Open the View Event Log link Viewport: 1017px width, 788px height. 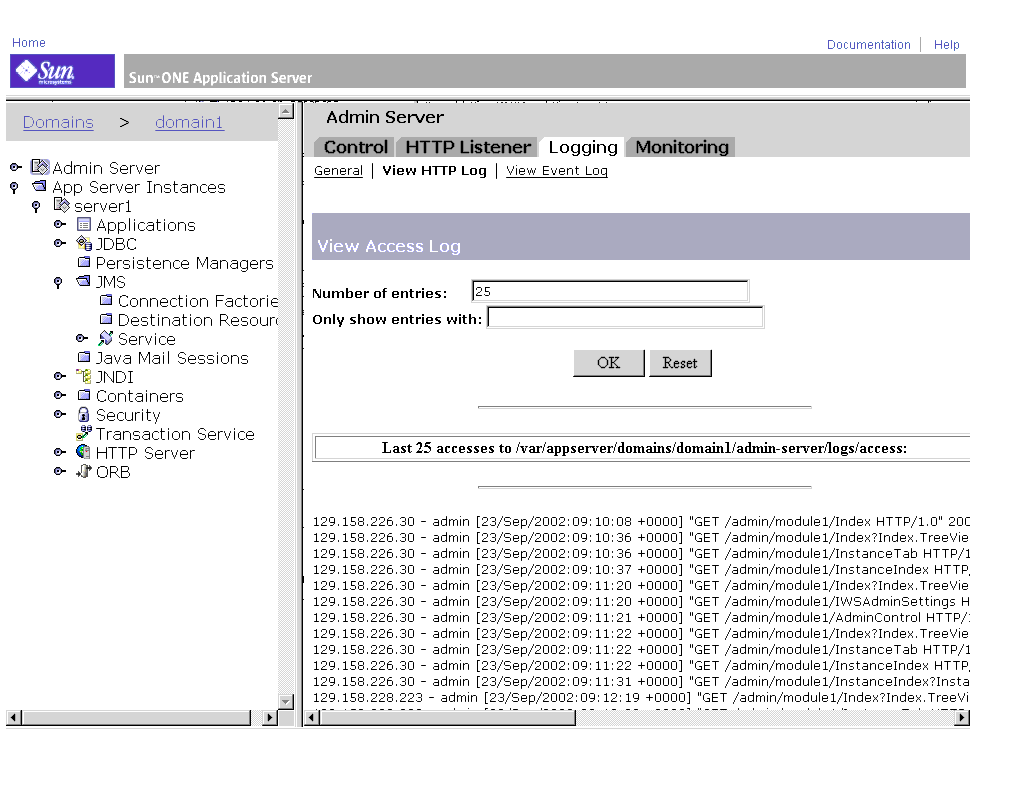point(556,171)
